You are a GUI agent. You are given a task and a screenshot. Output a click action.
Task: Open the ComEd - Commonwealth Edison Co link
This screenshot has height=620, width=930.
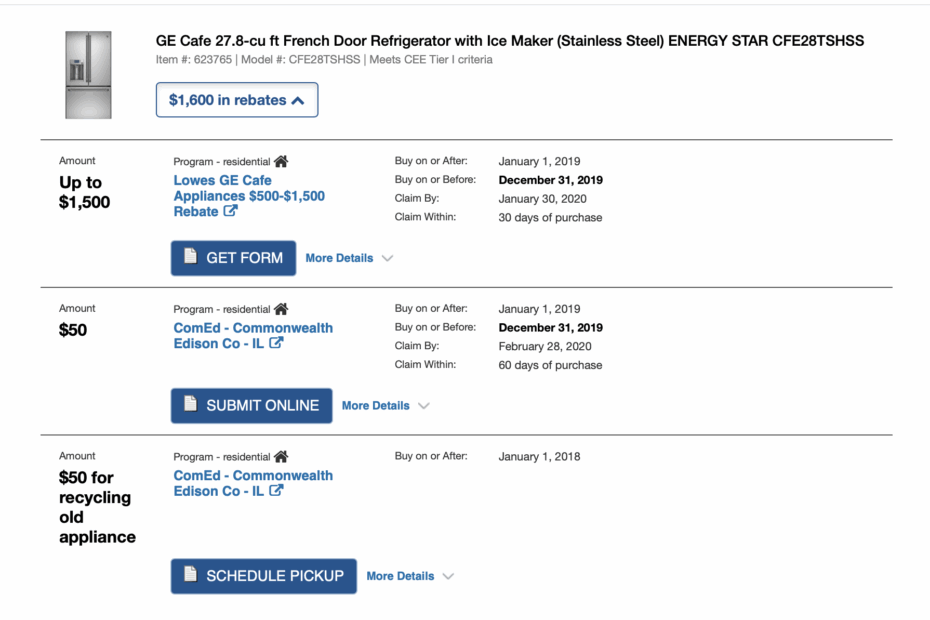[253, 335]
